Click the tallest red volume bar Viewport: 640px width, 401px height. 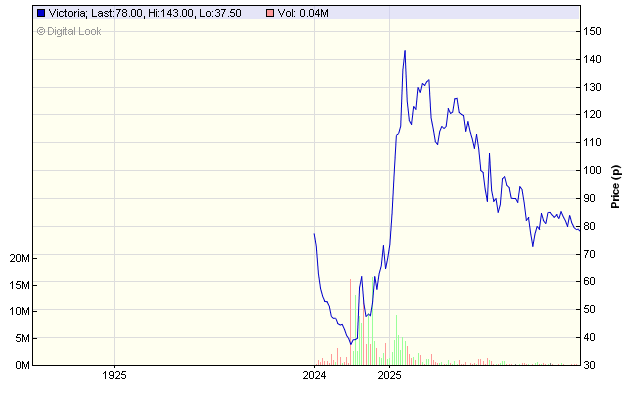(350, 322)
